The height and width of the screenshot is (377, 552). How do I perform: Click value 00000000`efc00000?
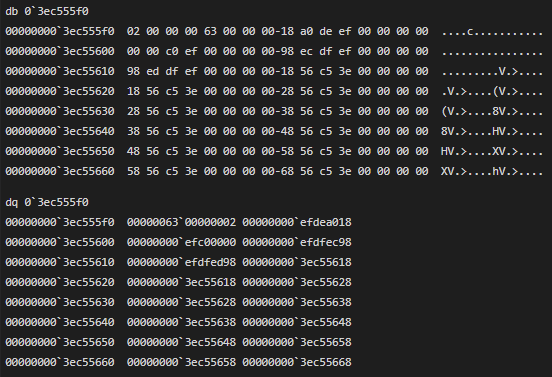[x=181, y=243]
